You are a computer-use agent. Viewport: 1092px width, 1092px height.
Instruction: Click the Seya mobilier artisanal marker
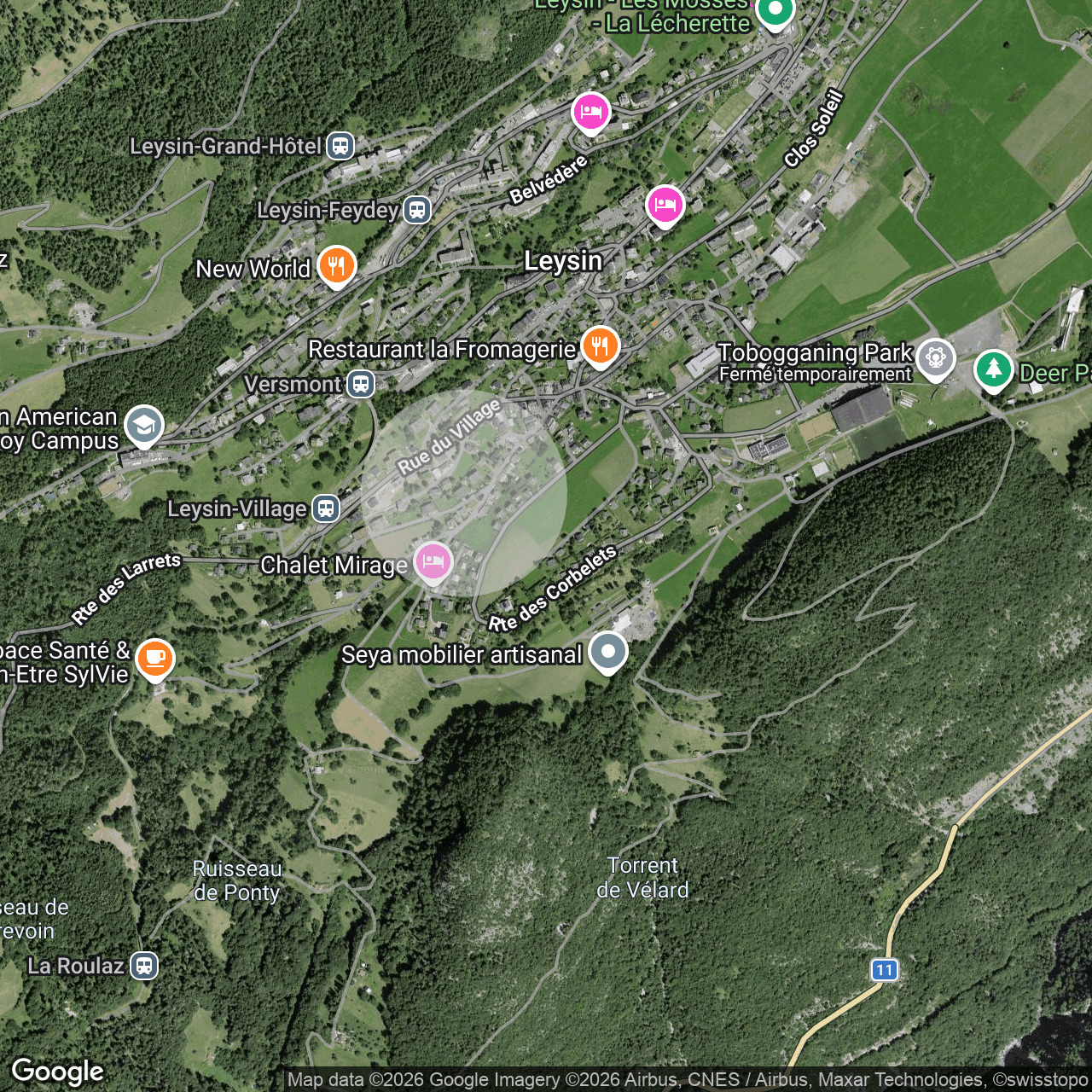click(x=608, y=651)
